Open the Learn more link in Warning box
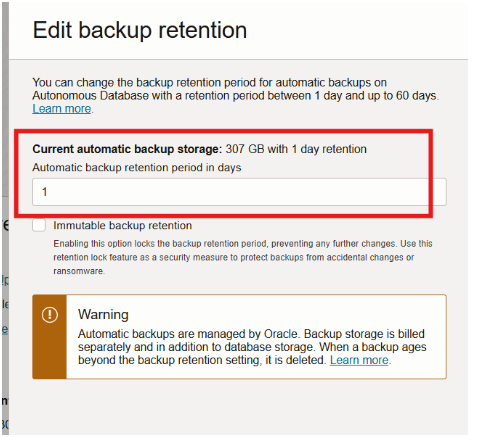 pyautogui.click(x=359, y=360)
